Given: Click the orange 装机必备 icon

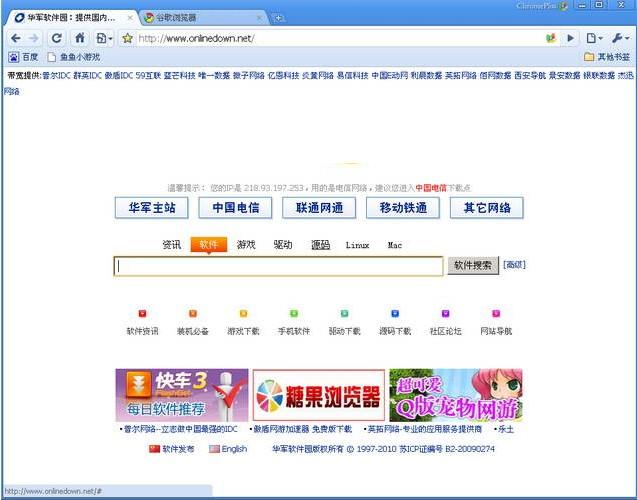Looking at the screenshot, I should 193,314.
